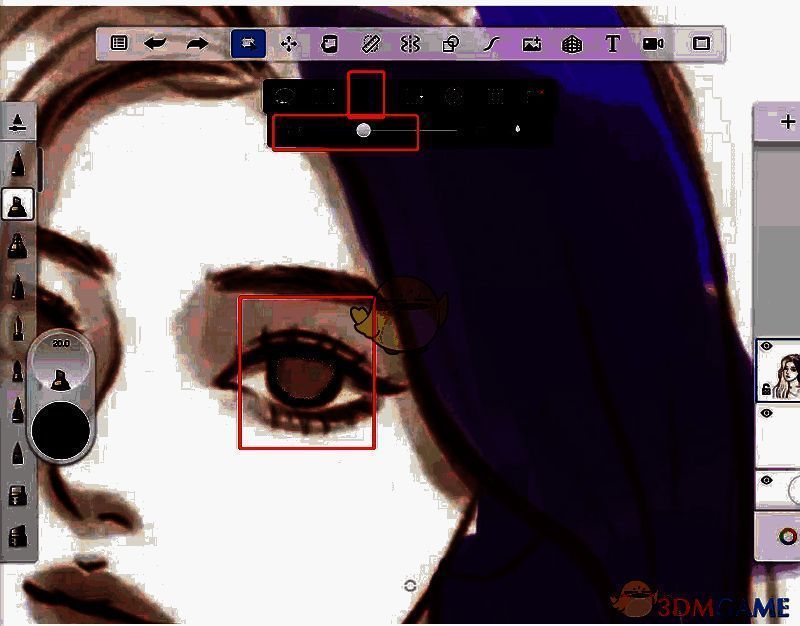Viewport: 800px width, 626px height.
Task: Open the color wheel editor
Action: [787, 537]
